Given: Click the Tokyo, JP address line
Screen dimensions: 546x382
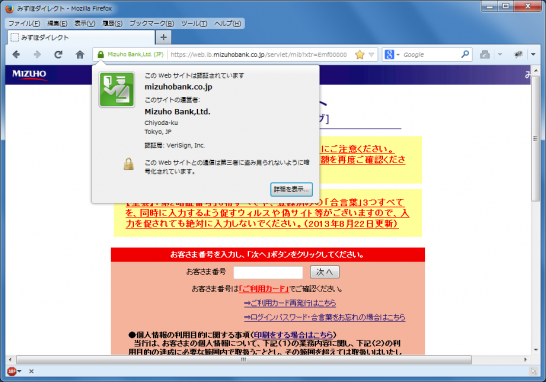Looking at the screenshot, I should [158, 132].
